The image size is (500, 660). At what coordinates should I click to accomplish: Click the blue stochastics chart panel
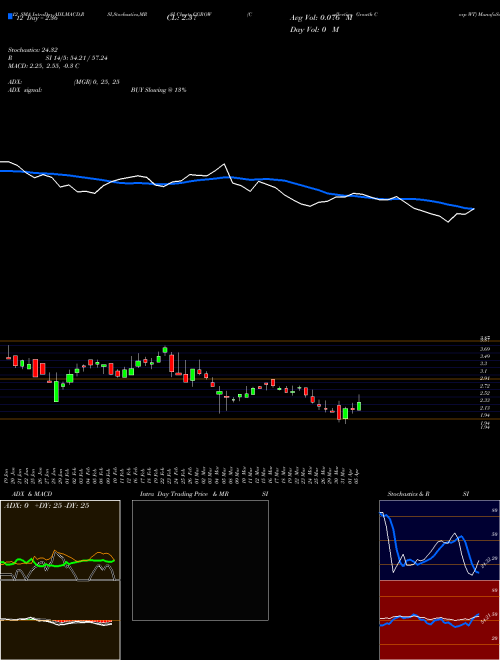pos(439,540)
